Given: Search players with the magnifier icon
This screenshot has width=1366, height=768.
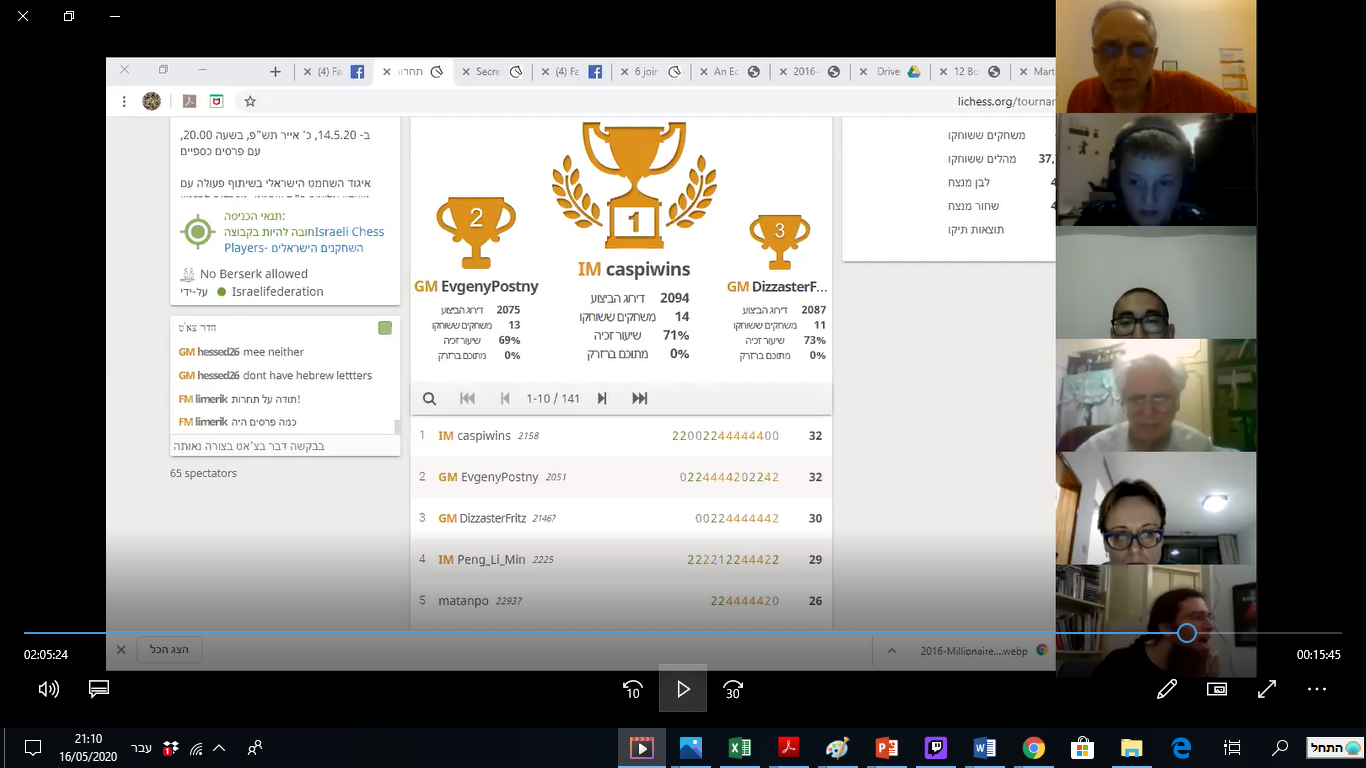Looking at the screenshot, I should point(429,398).
